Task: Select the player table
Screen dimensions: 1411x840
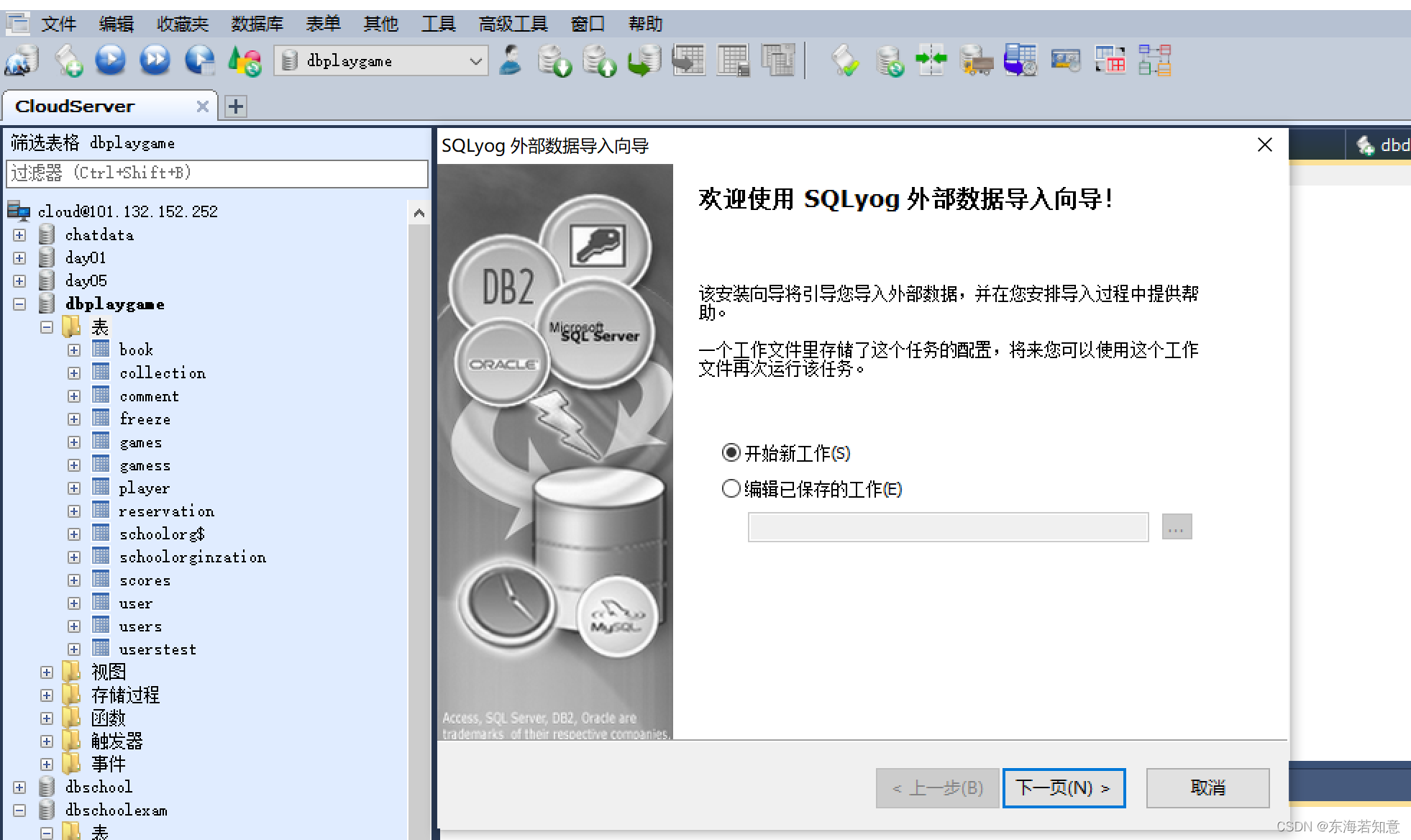Action: [x=145, y=488]
